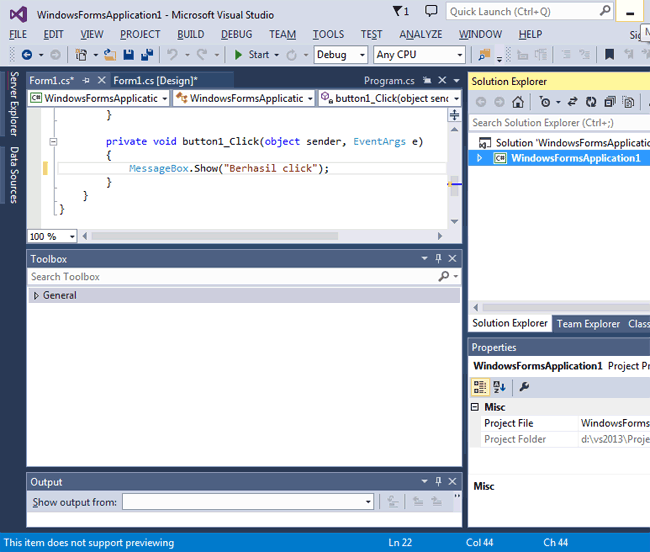Viewport: 650px width, 552px height.
Task: Click the Find in Files toolbar icon
Action: (484, 55)
